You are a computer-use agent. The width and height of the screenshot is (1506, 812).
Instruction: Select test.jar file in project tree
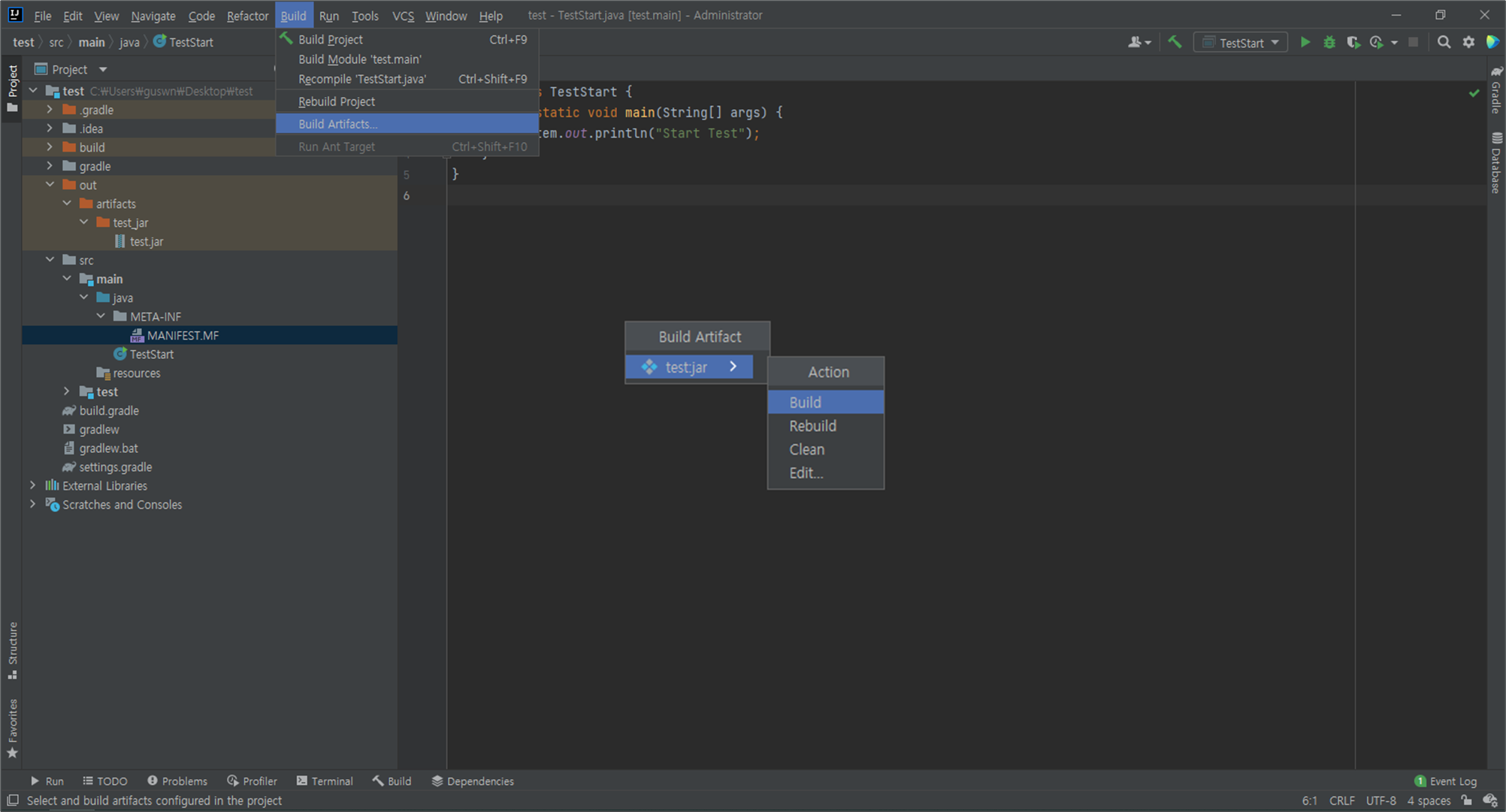coord(147,241)
